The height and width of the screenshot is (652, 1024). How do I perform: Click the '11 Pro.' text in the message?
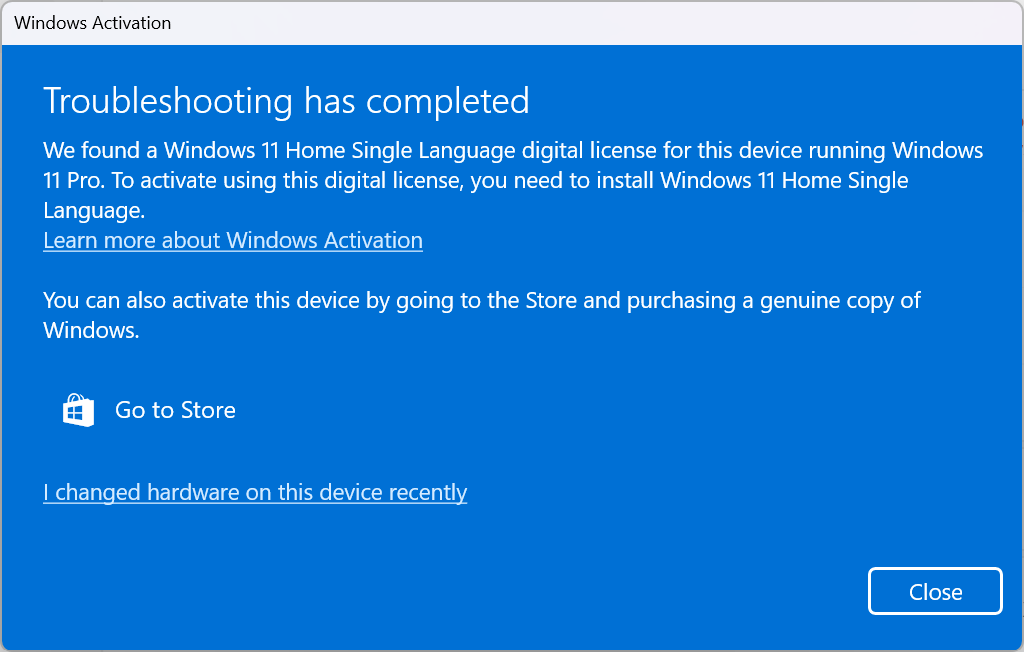(74, 180)
